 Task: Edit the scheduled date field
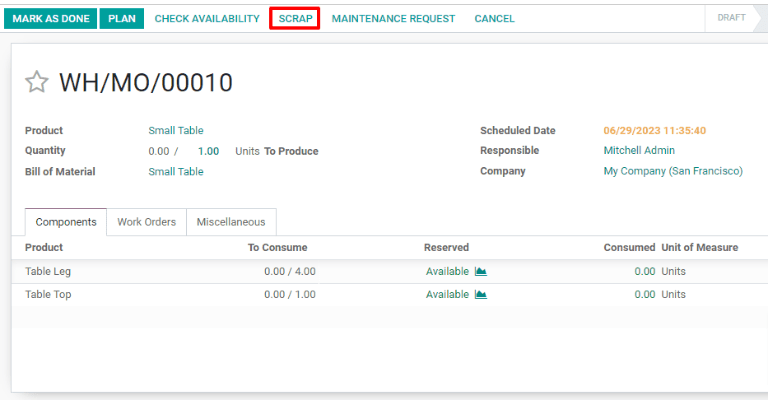655,131
